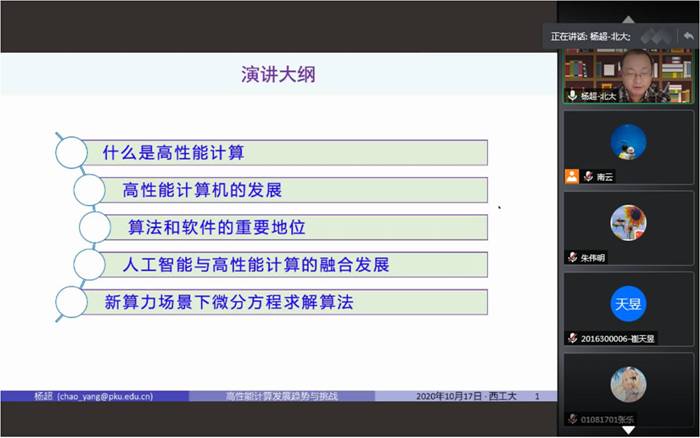Click the slide footer title 高性能计算发展趋势与挑战
The width and height of the screenshot is (700, 438).
[281, 397]
